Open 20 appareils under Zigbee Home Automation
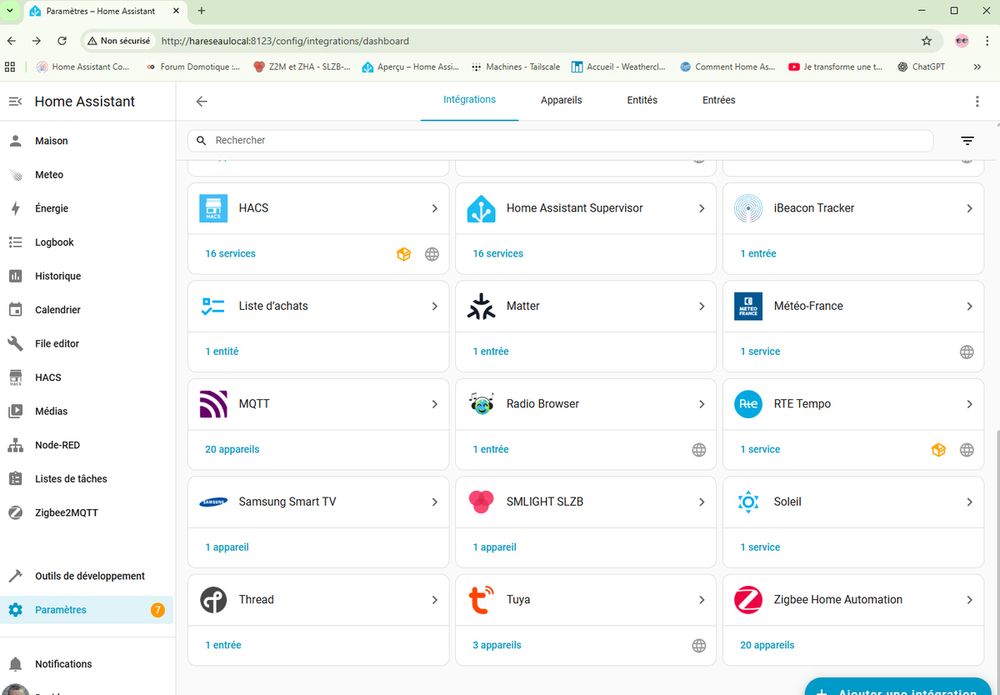Viewport: 1000px width, 695px height. [x=767, y=645]
